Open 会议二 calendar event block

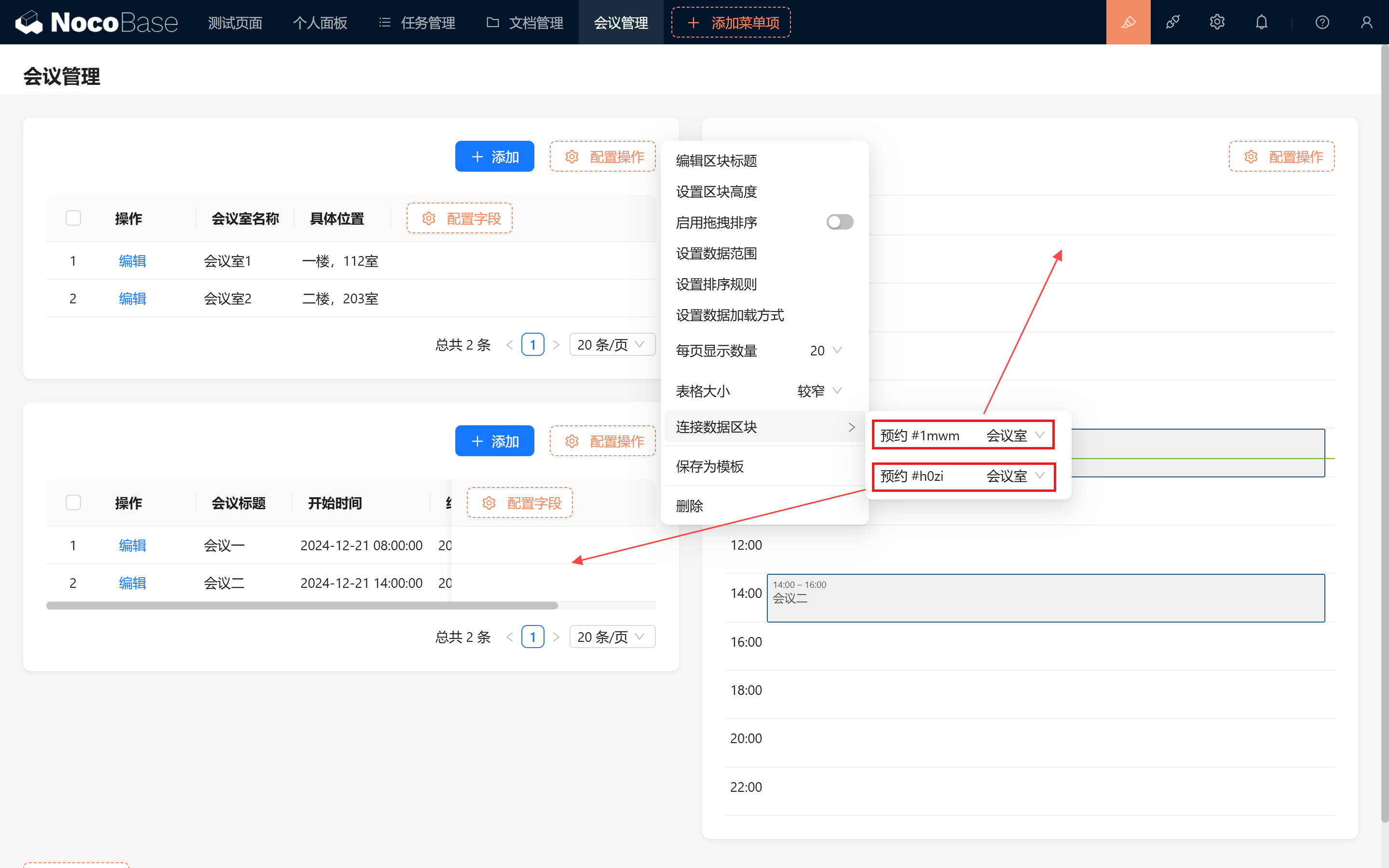click(x=1045, y=598)
